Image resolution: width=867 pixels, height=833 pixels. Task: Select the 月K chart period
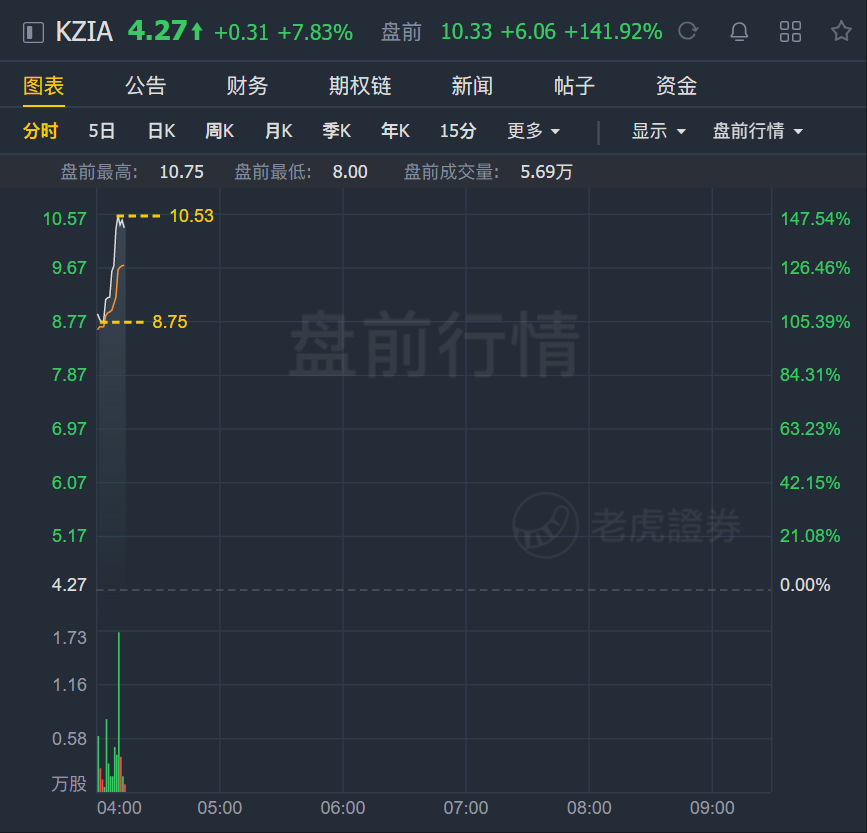pos(278,131)
